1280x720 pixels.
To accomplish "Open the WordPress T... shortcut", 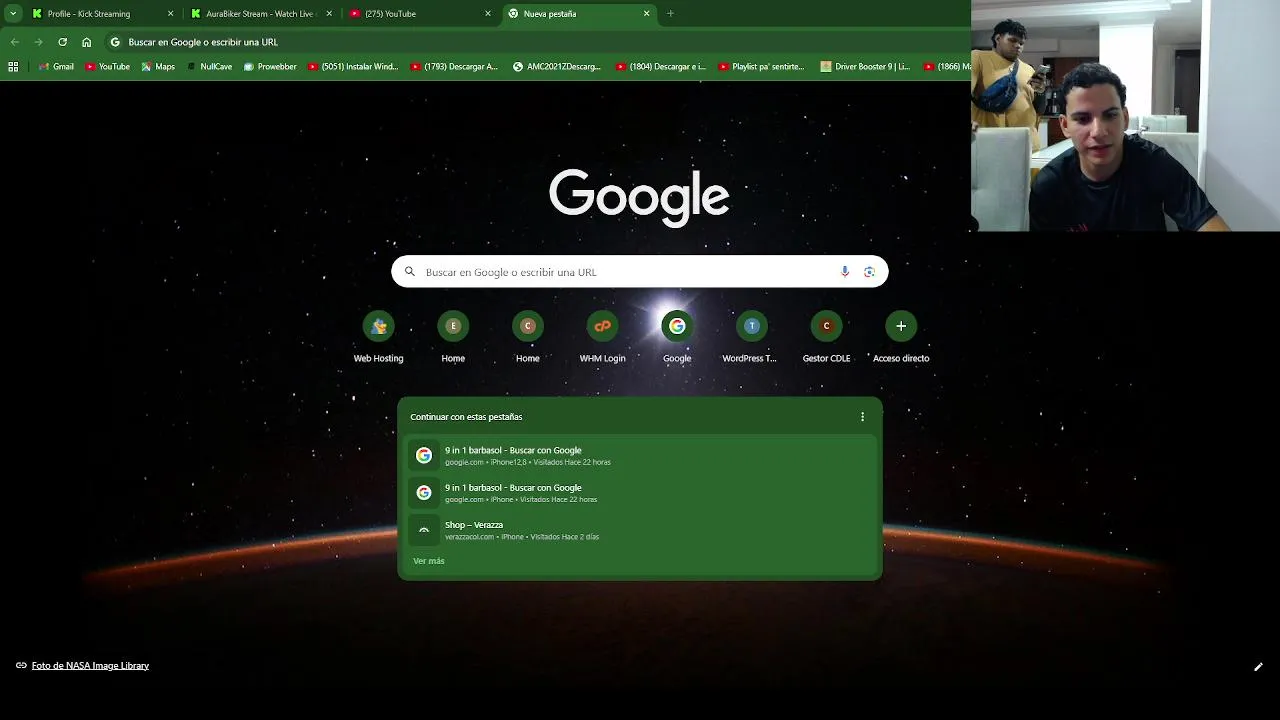I will click(751, 337).
